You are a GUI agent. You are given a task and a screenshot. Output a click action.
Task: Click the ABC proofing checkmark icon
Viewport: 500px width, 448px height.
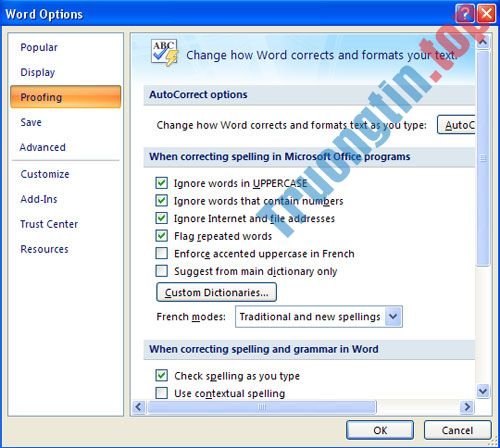164,53
